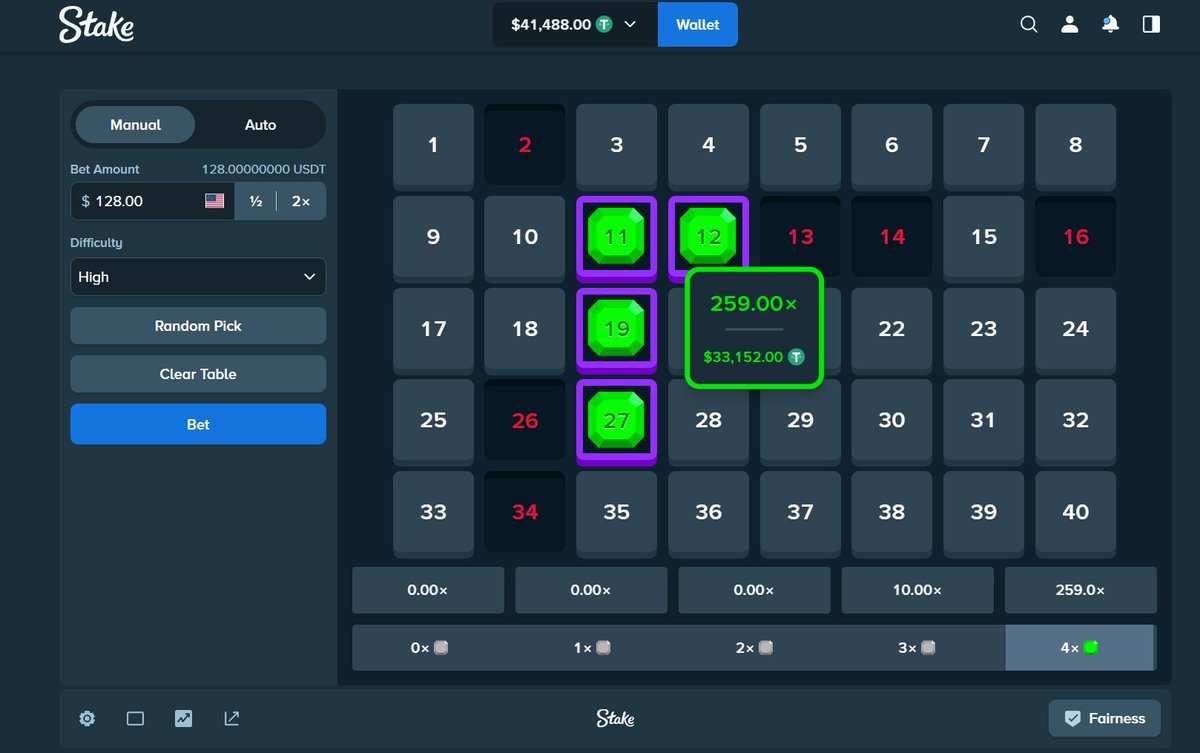Viewport: 1200px width, 753px height.
Task: Open the notifications bell icon
Action: coord(1110,24)
